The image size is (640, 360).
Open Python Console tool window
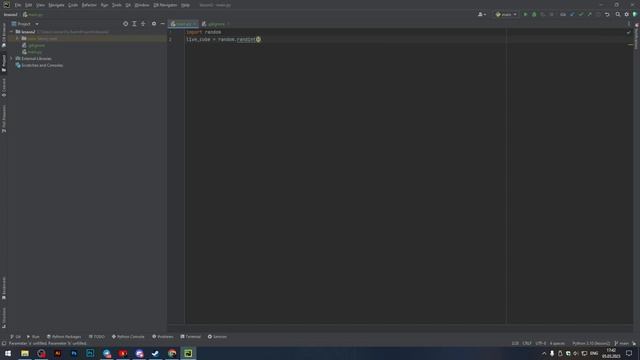(x=128, y=337)
